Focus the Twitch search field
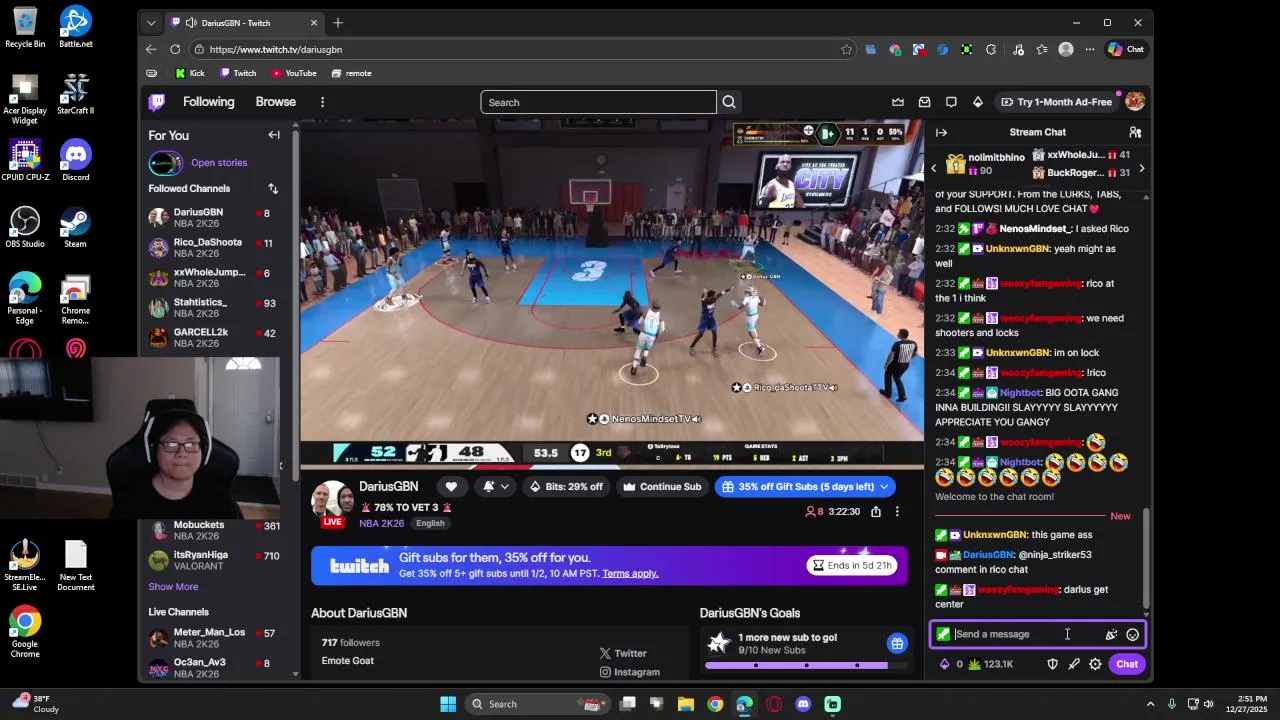The width and height of the screenshot is (1280, 720). click(598, 102)
